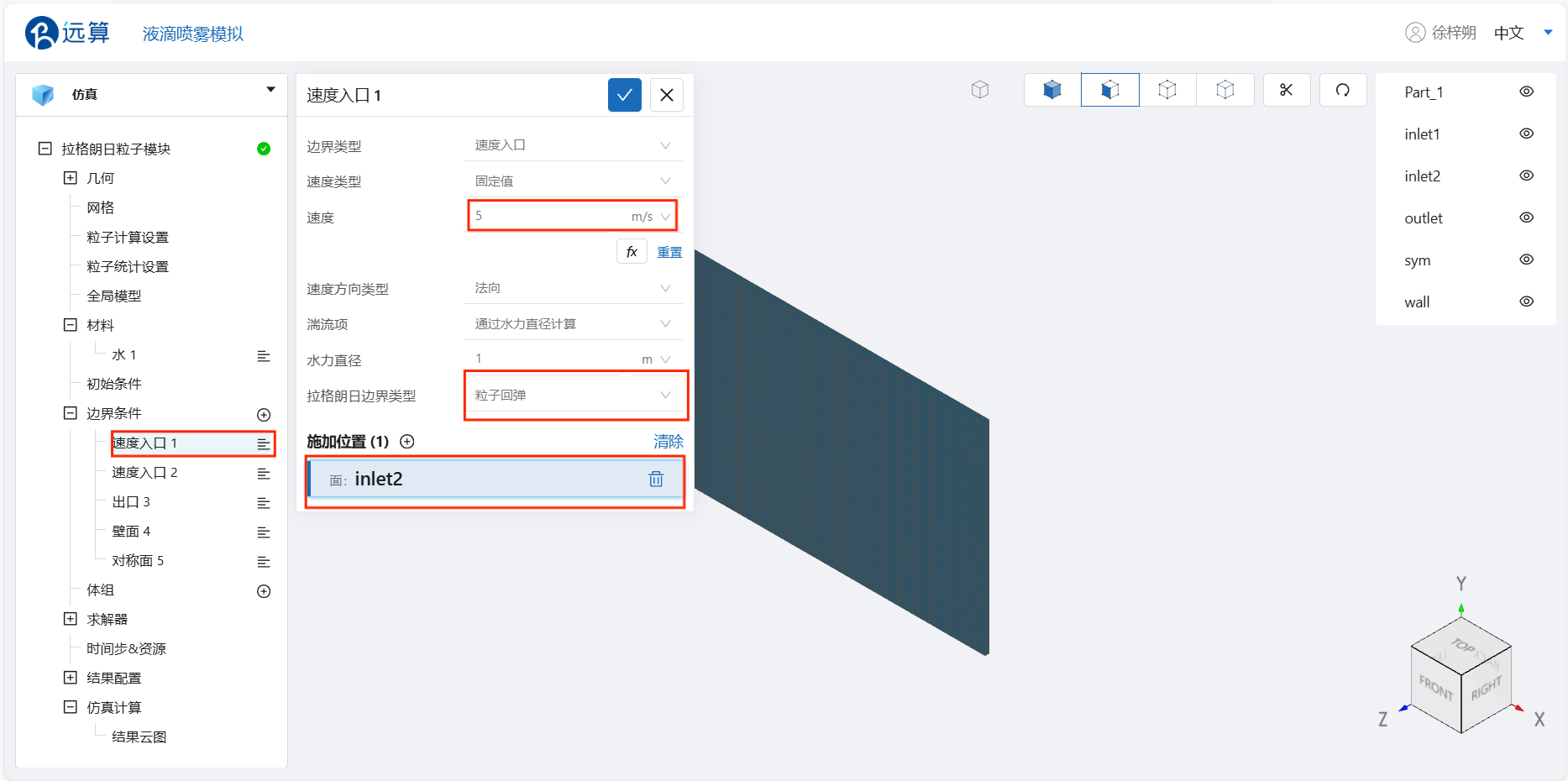Click the reset view rotate icon
Viewport: 1568px width, 781px height.
(1343, 90)
